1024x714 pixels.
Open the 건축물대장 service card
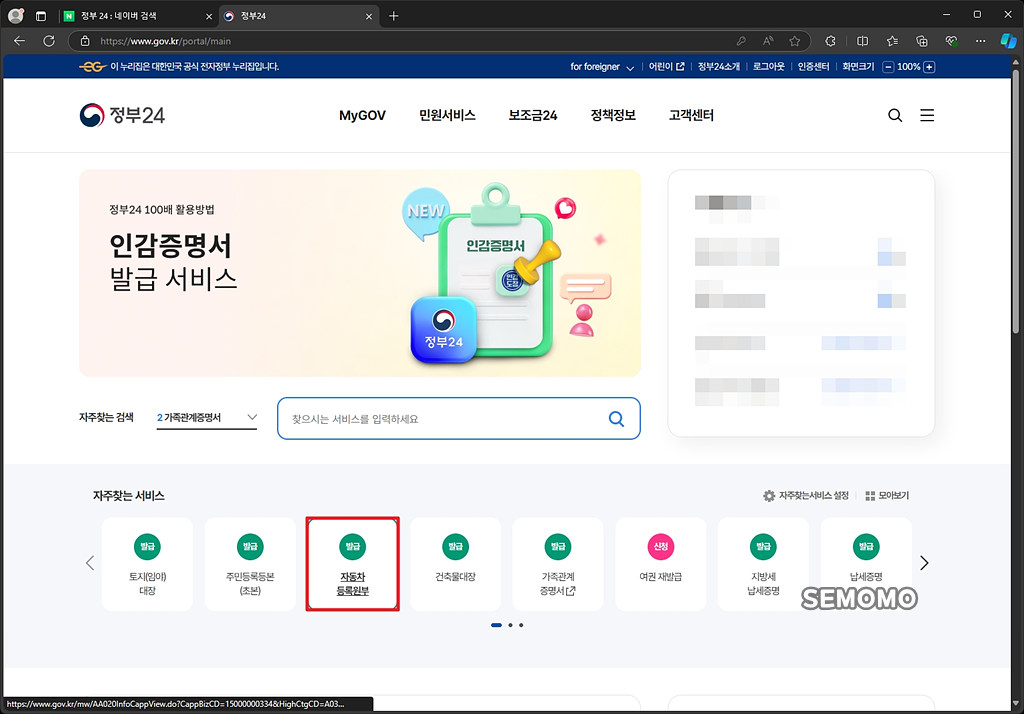pos(455,564)
